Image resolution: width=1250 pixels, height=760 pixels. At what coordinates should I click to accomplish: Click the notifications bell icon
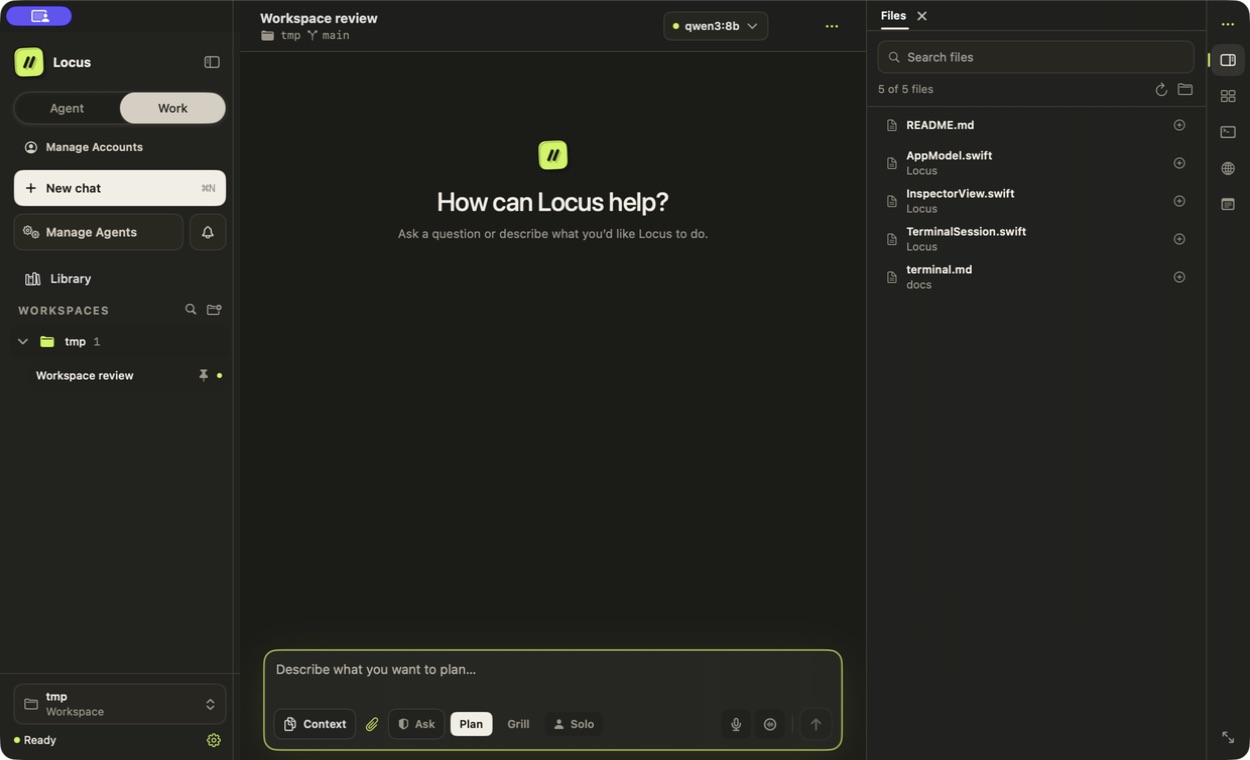click(x=208, y=232)
